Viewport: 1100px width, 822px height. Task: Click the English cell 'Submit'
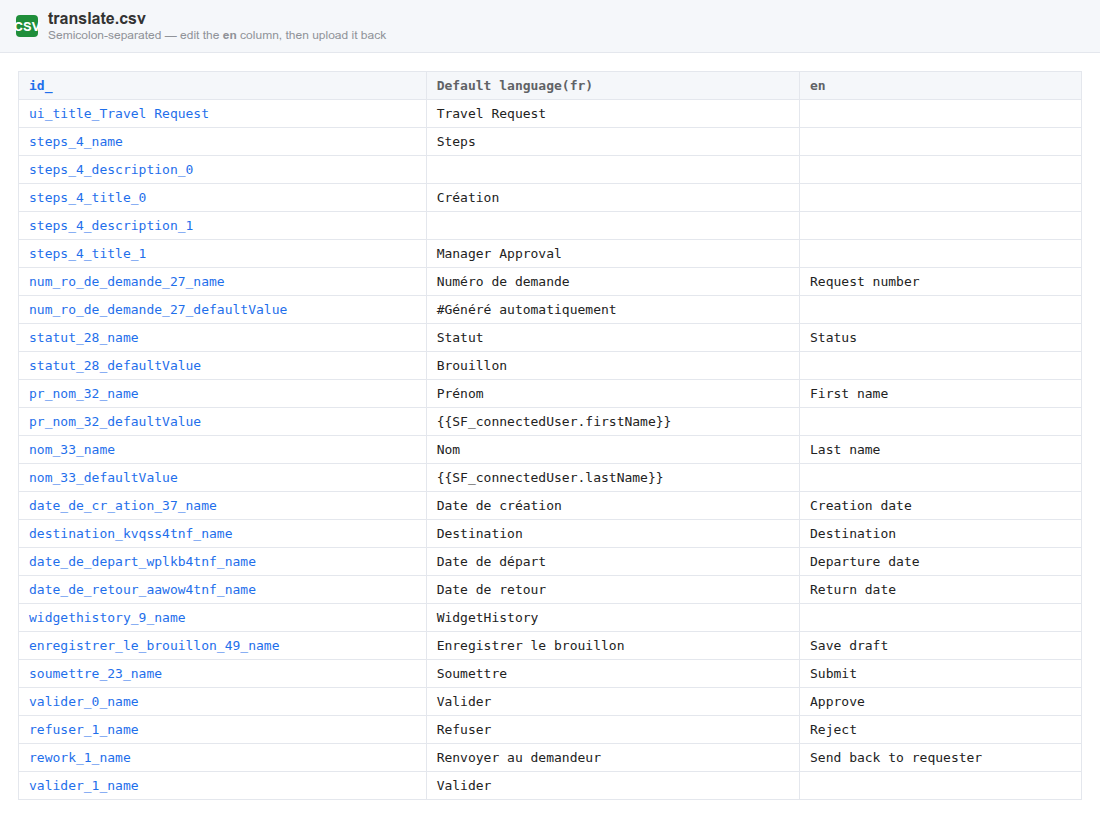click(x=940, y=674)
